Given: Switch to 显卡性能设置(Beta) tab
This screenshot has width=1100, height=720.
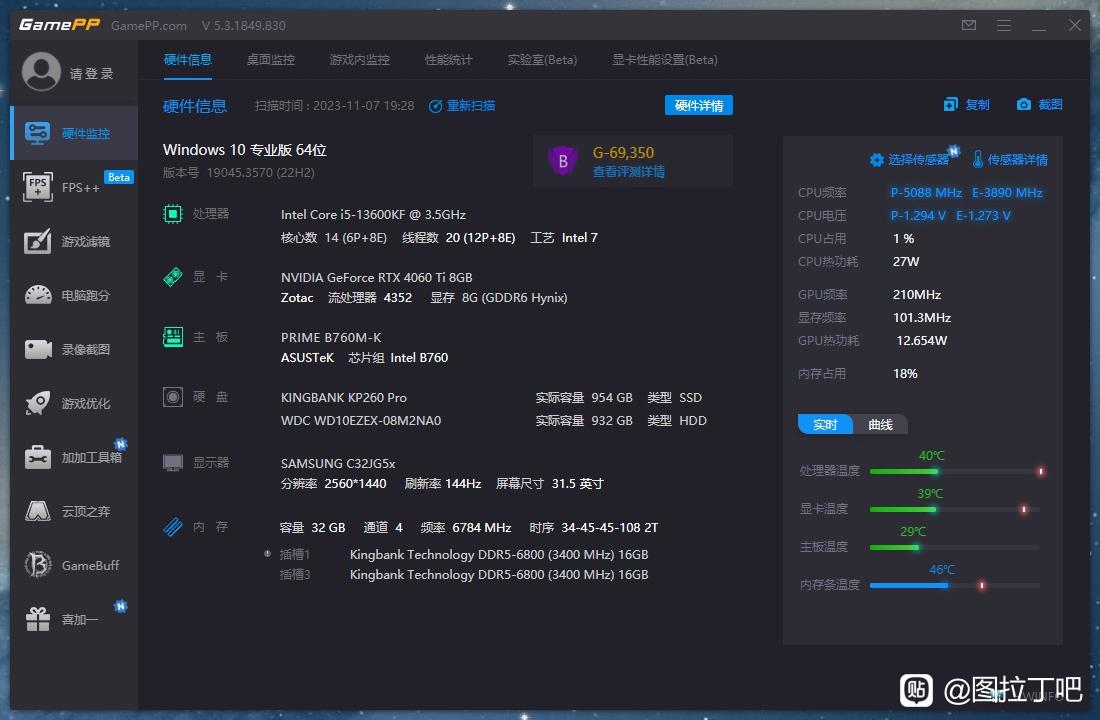Looking at the screenshot, I should point(664,60).
